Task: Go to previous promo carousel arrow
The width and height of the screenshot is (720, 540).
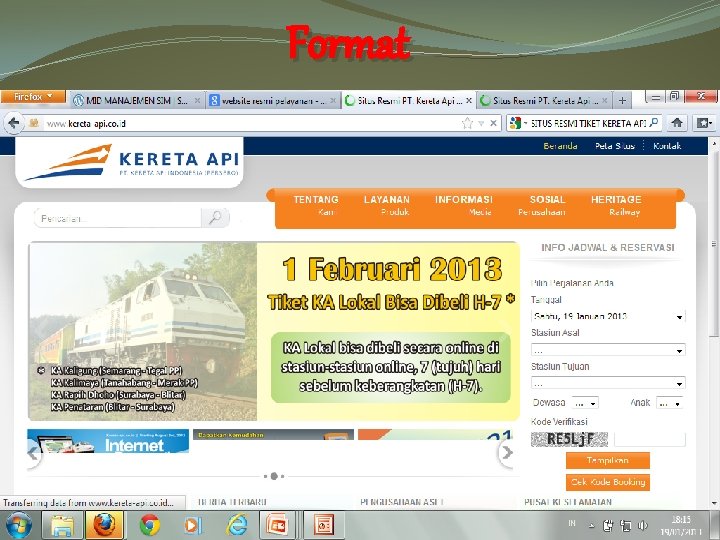Action: (33, 453)
